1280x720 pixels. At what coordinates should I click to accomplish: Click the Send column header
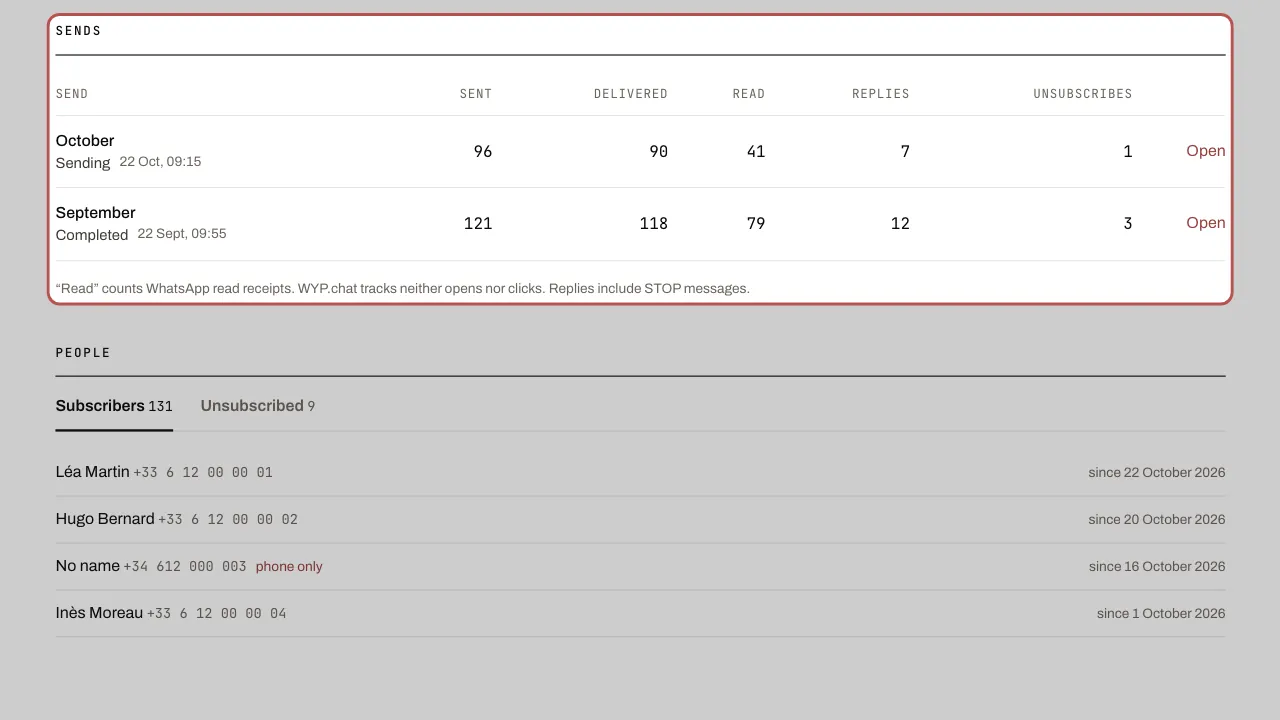click(72, 94)
